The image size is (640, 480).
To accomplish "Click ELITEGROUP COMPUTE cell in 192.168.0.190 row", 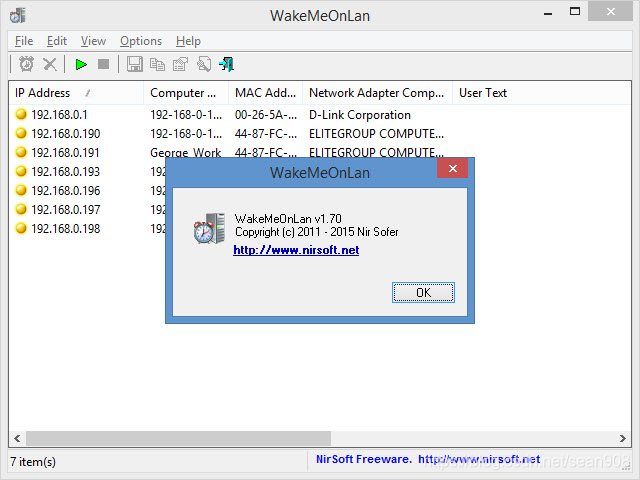I will (376, 133).
